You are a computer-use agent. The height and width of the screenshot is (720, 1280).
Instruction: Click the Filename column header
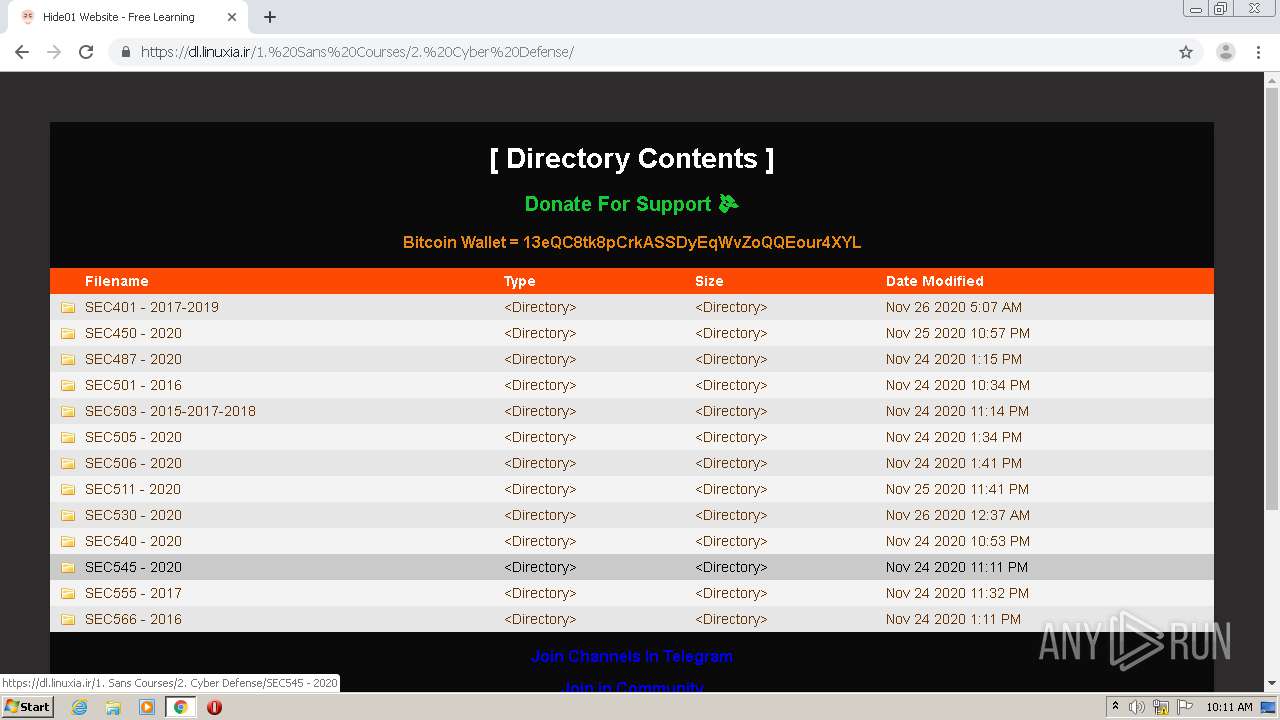[x=117, y=281]
